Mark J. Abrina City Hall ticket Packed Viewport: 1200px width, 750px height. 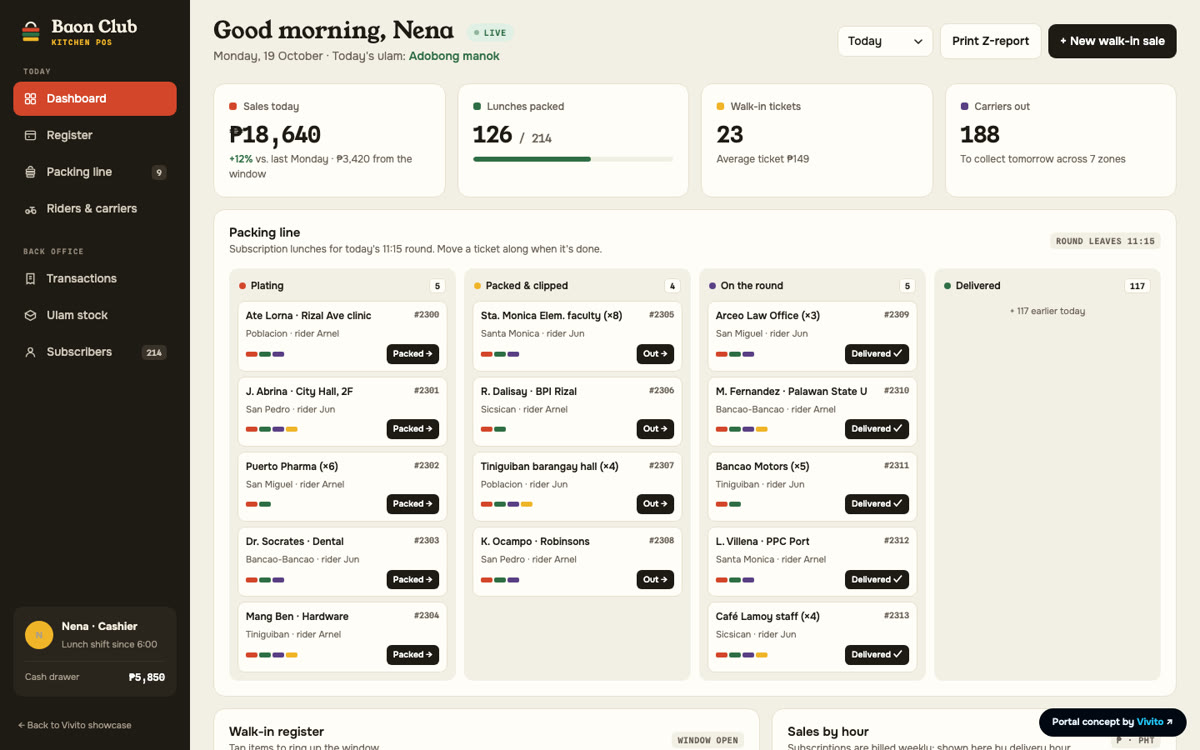[x=413, y=429]
